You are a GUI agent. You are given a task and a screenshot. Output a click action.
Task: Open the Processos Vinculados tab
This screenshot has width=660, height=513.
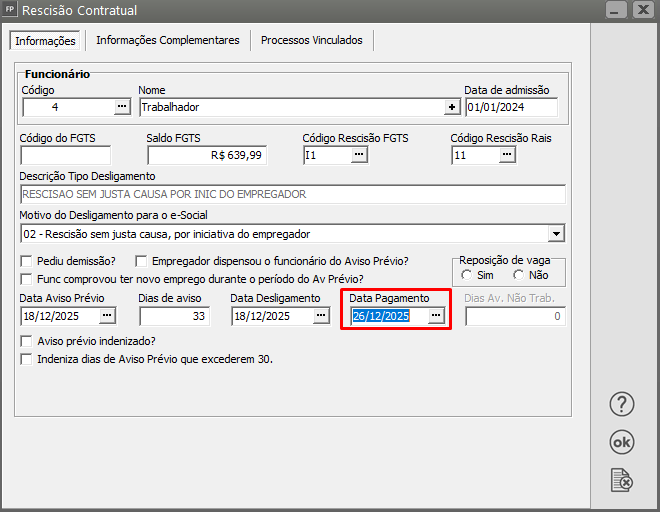point(311,41)
